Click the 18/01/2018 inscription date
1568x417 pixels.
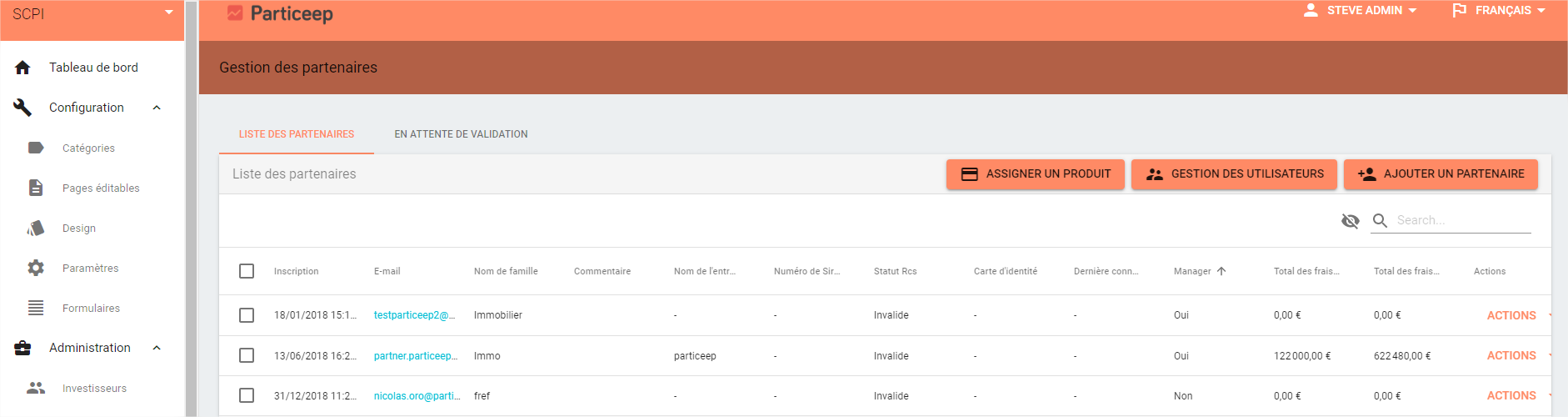coord(315,315)
